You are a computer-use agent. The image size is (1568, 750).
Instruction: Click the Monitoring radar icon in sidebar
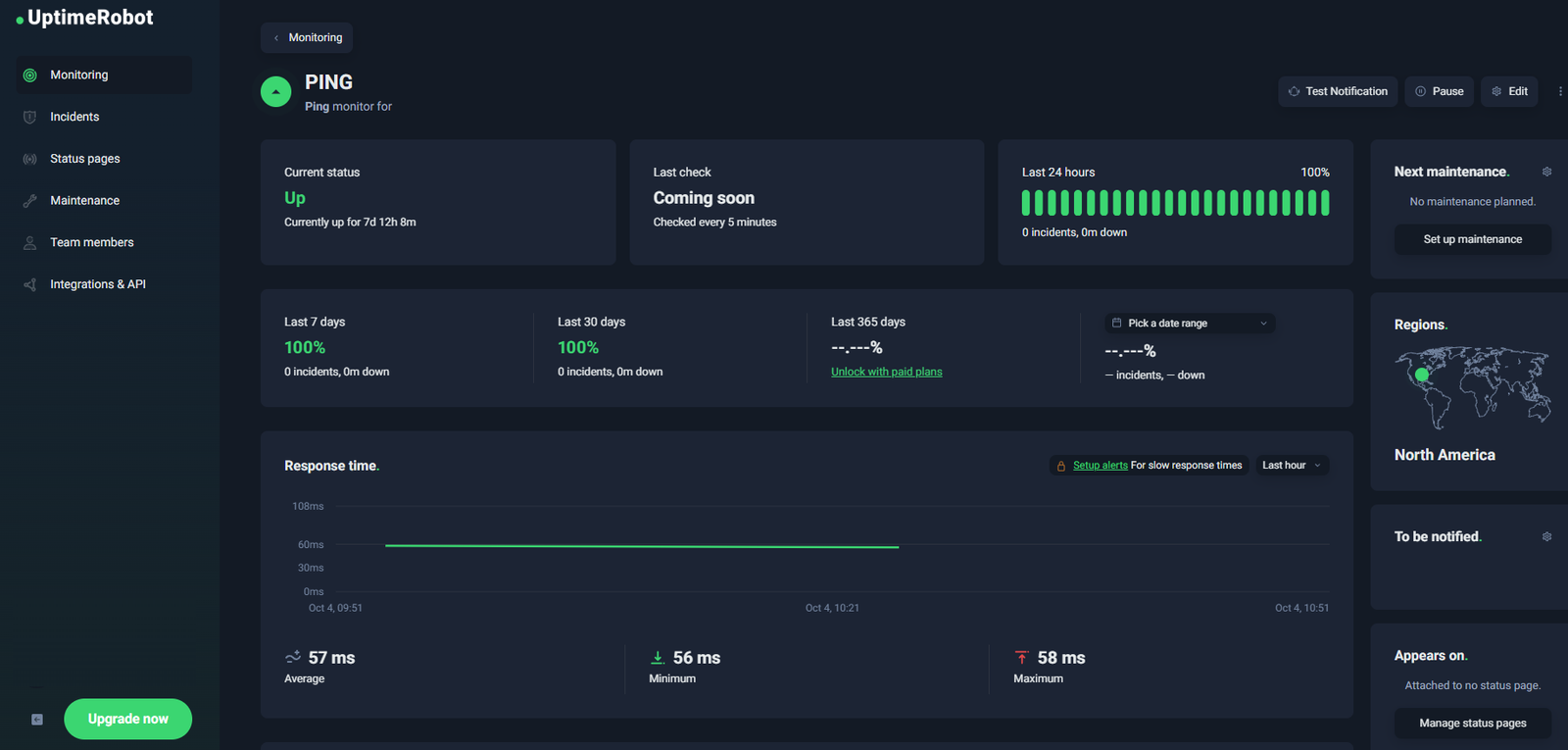click(x=30, y=75)
